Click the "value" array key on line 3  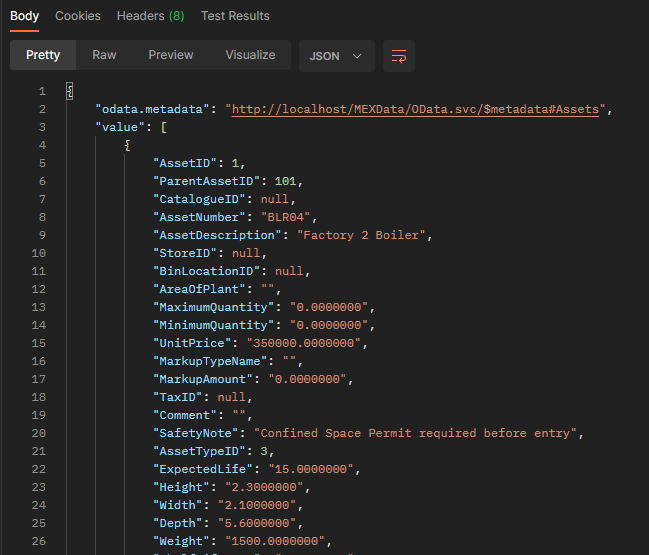[120, 127]
